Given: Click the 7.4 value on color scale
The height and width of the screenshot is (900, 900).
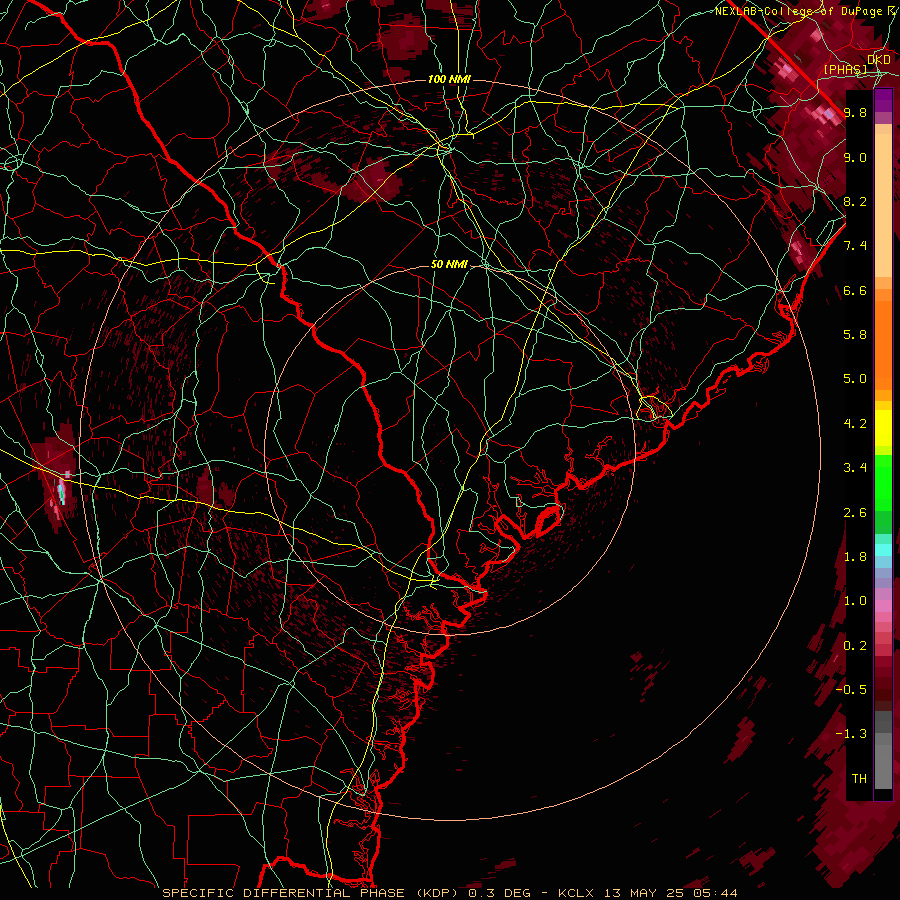Looking at the screenshot, I should tap(855, 246).
